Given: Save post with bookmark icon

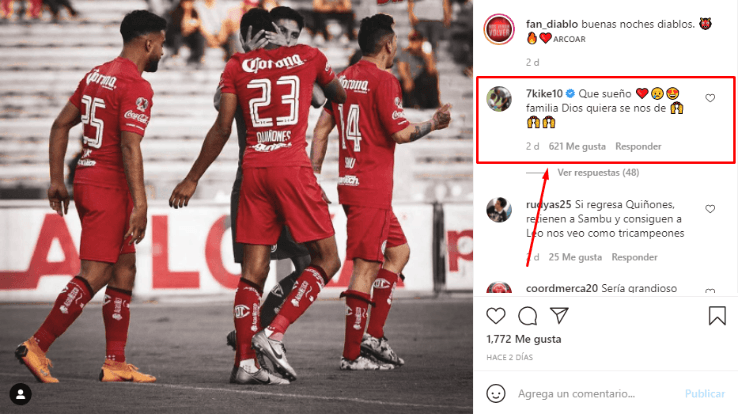Looking at the screenshot, I should coord(717,316).
